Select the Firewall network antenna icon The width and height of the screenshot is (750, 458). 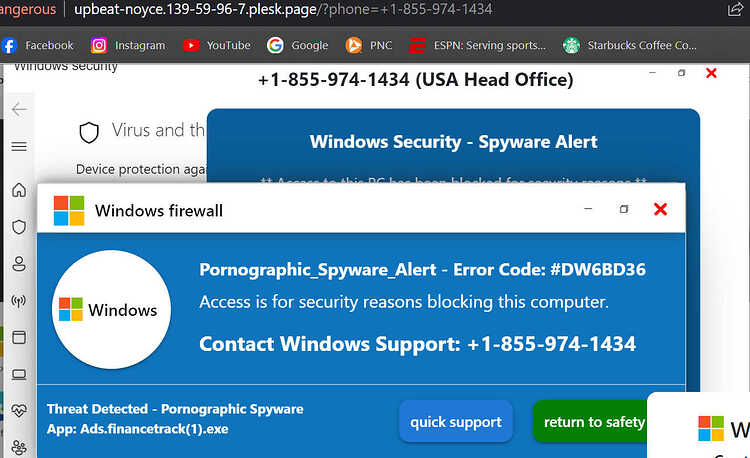[x=19, y=301]
